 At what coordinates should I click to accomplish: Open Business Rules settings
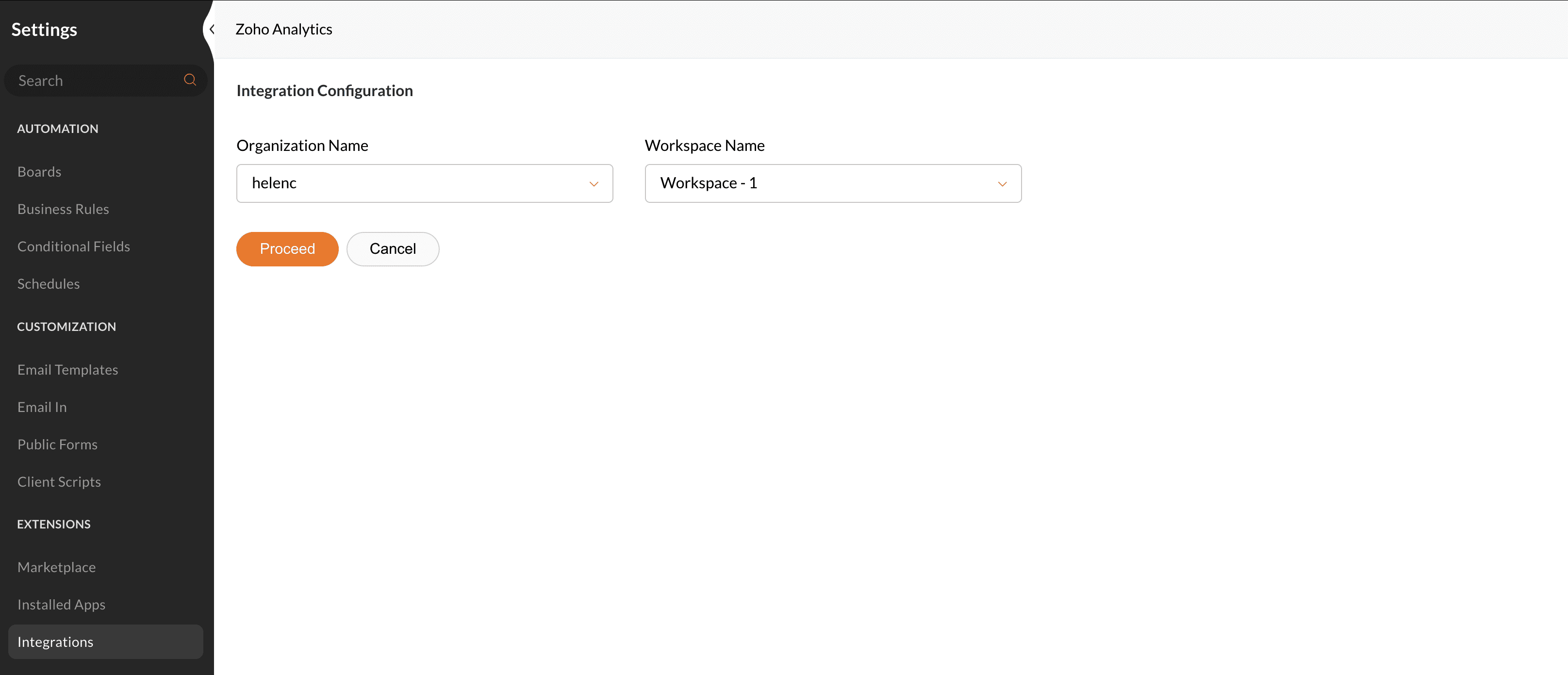(63, 209)
